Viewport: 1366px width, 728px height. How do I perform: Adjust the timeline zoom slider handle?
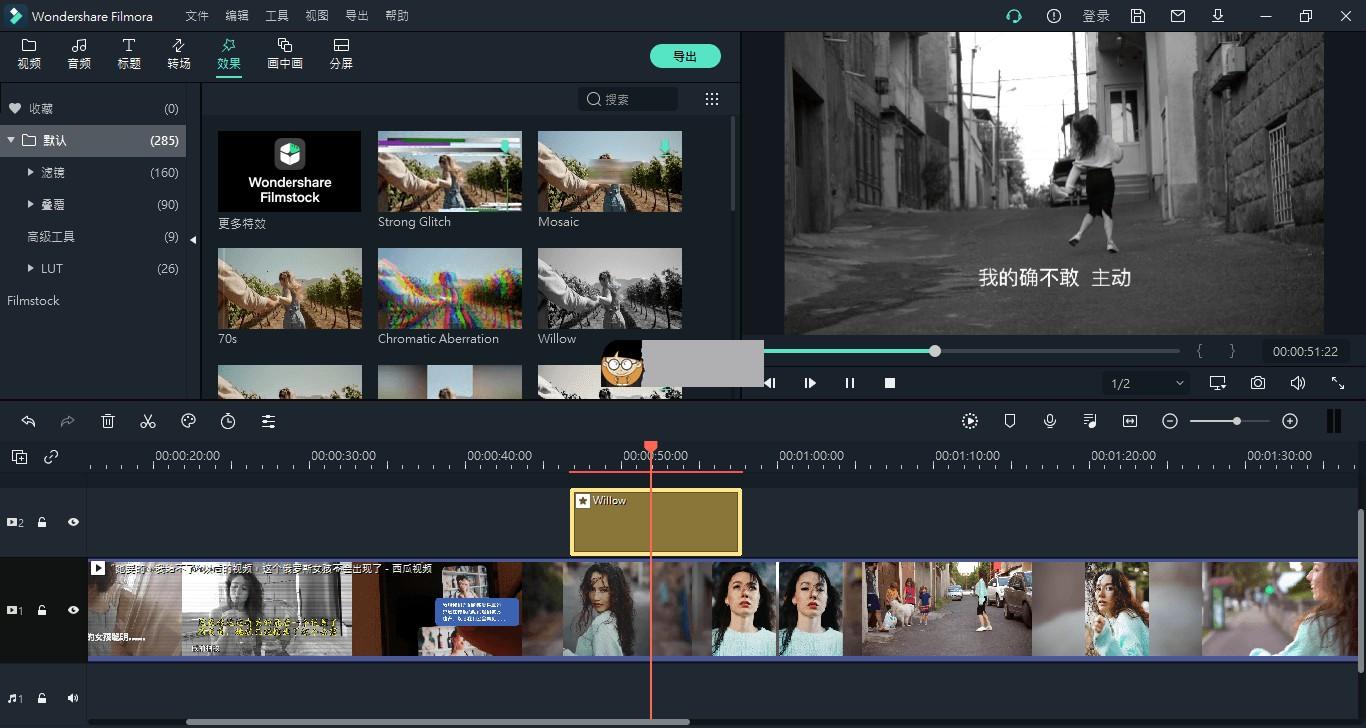pos(1237,421)
